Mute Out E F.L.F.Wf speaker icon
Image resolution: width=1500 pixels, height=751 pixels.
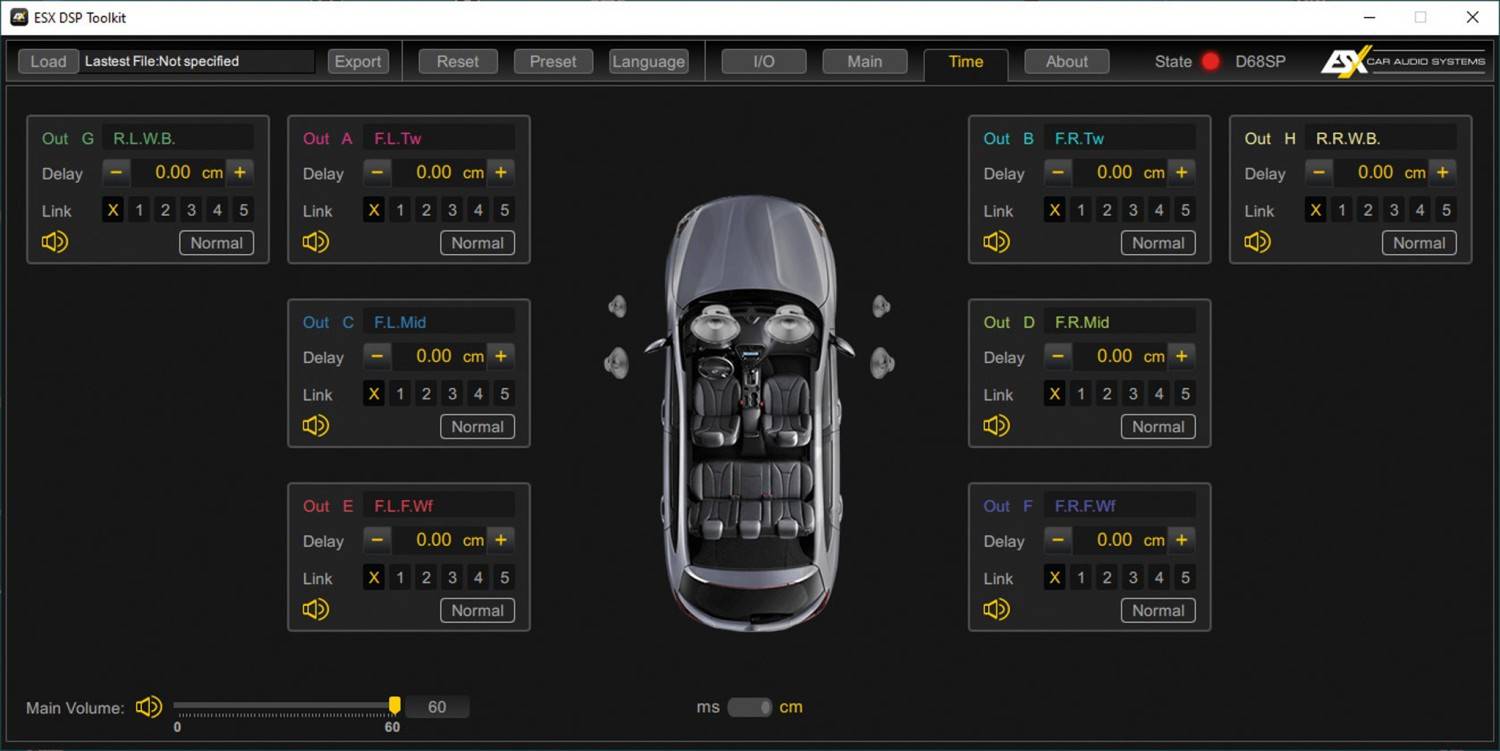tap(315, 609)
